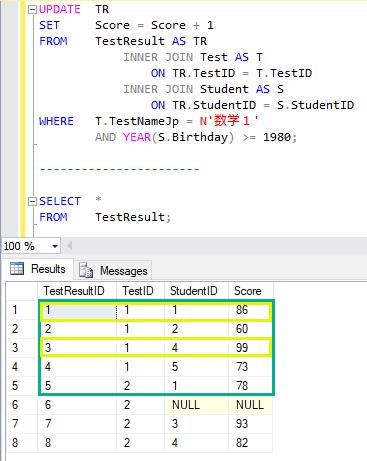Click the StudentID cell in row 4
This screenshot has height=461, width=367.
[196, 367]
